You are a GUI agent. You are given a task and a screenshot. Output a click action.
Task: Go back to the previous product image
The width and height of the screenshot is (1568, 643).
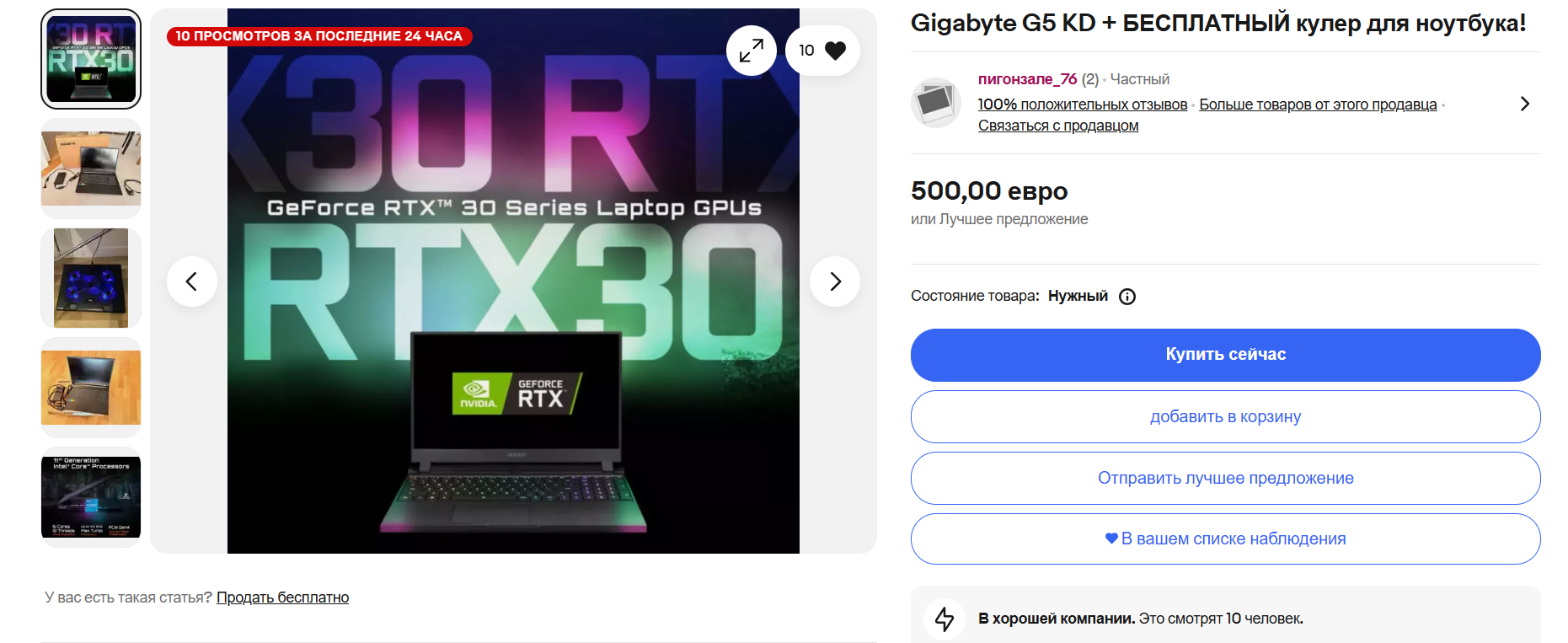192,281
